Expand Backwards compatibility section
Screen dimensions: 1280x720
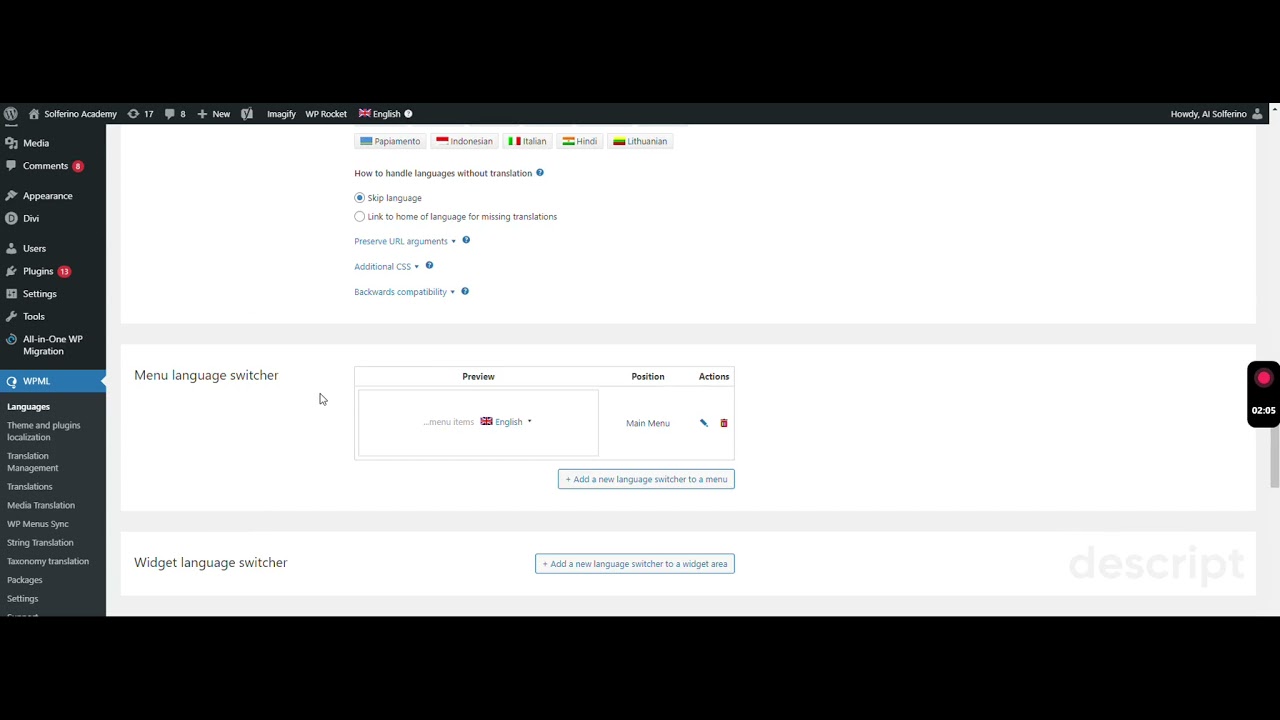404,292
